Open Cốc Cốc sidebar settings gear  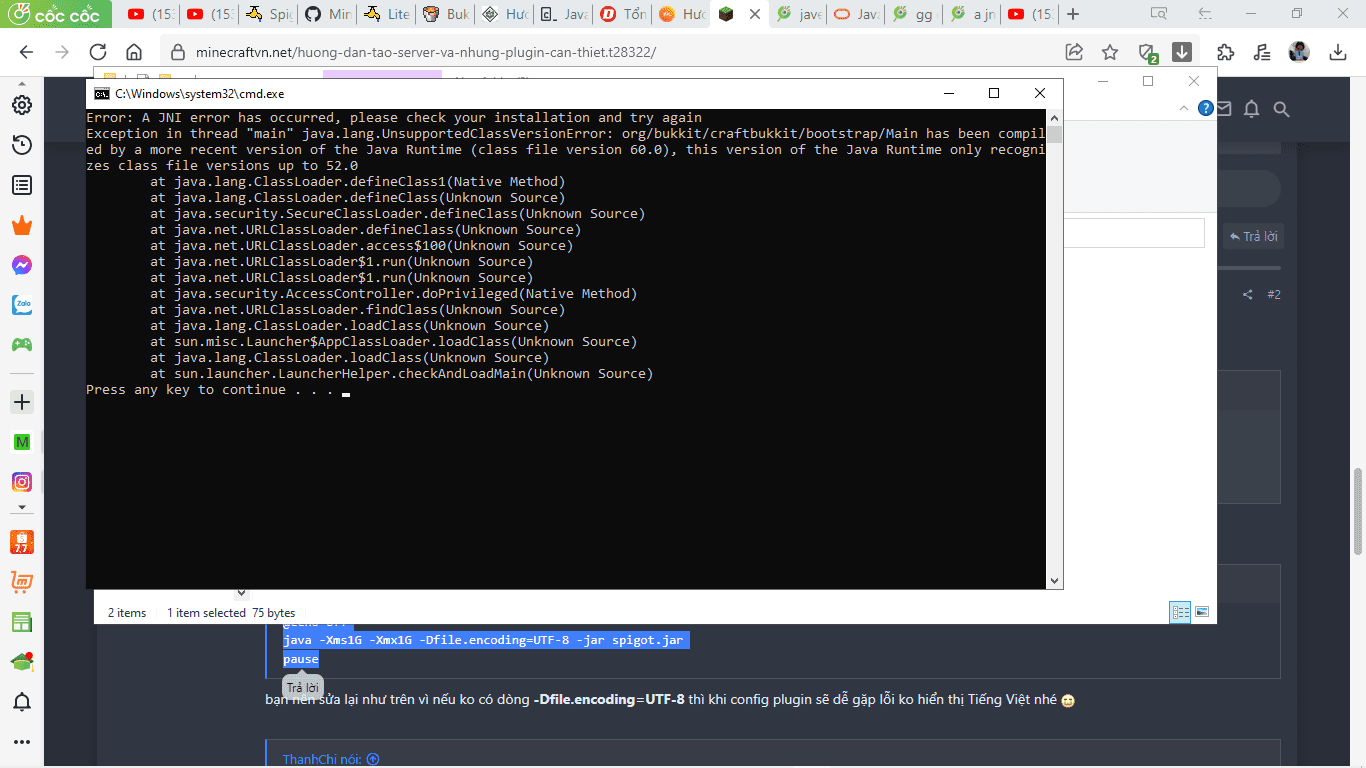point(21,105)
